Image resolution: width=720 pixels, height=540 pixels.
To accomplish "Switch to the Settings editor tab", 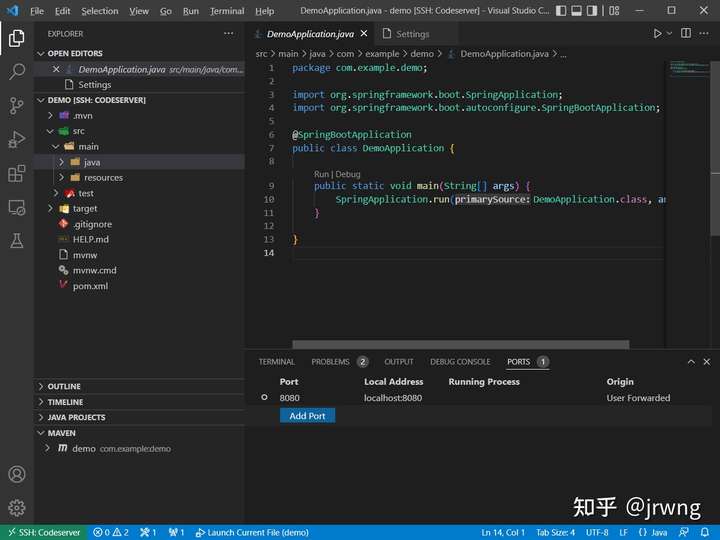I will [x=412, y=34].
